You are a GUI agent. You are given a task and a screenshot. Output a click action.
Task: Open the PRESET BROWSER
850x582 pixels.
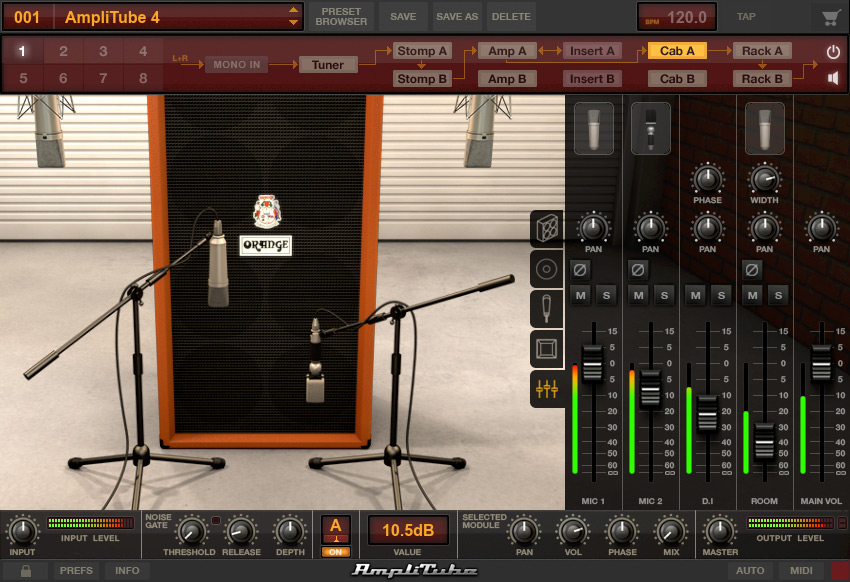pos(341,17)
